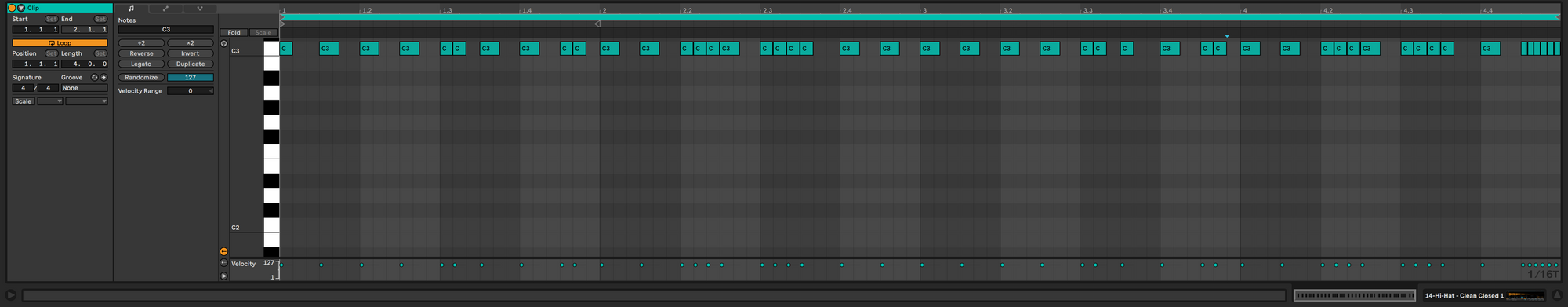Adjust the Velocity Range slider showing 0
1568x307 pixels.
pos(190,90)
